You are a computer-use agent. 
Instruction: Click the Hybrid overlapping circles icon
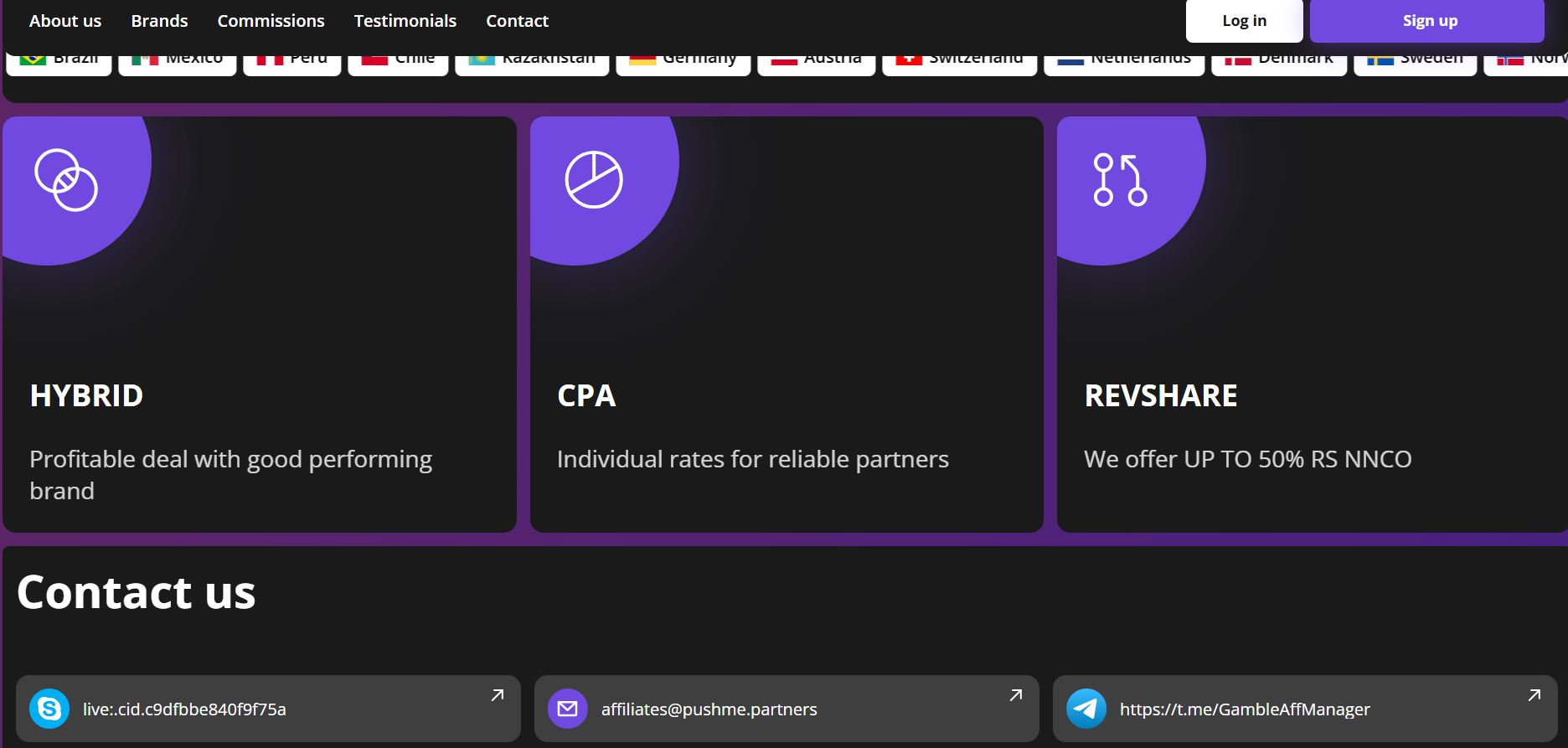66,180
